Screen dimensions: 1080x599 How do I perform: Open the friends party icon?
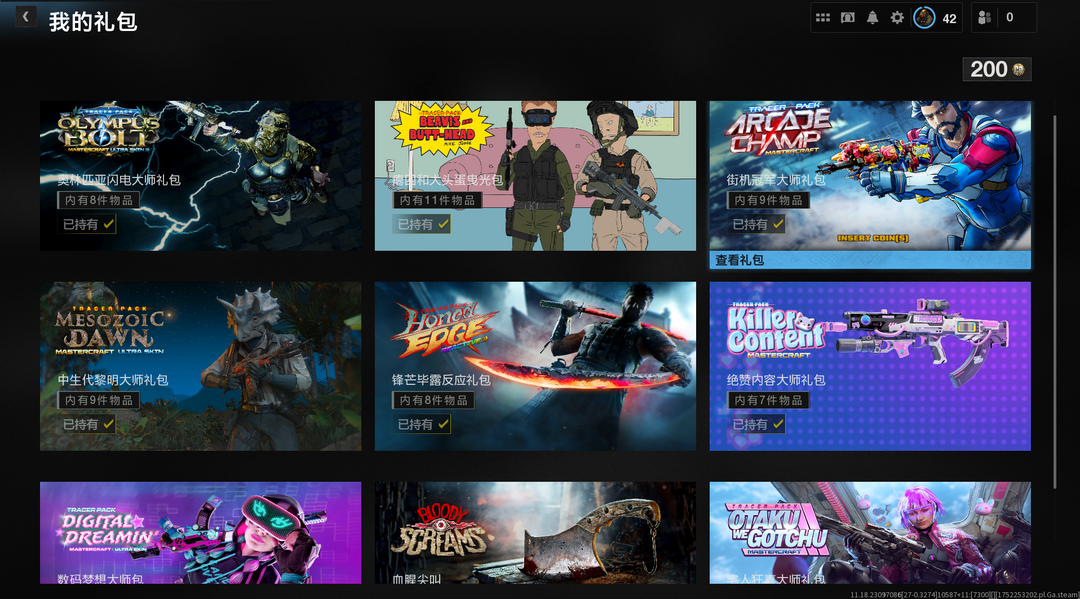(x=984, y=18)
